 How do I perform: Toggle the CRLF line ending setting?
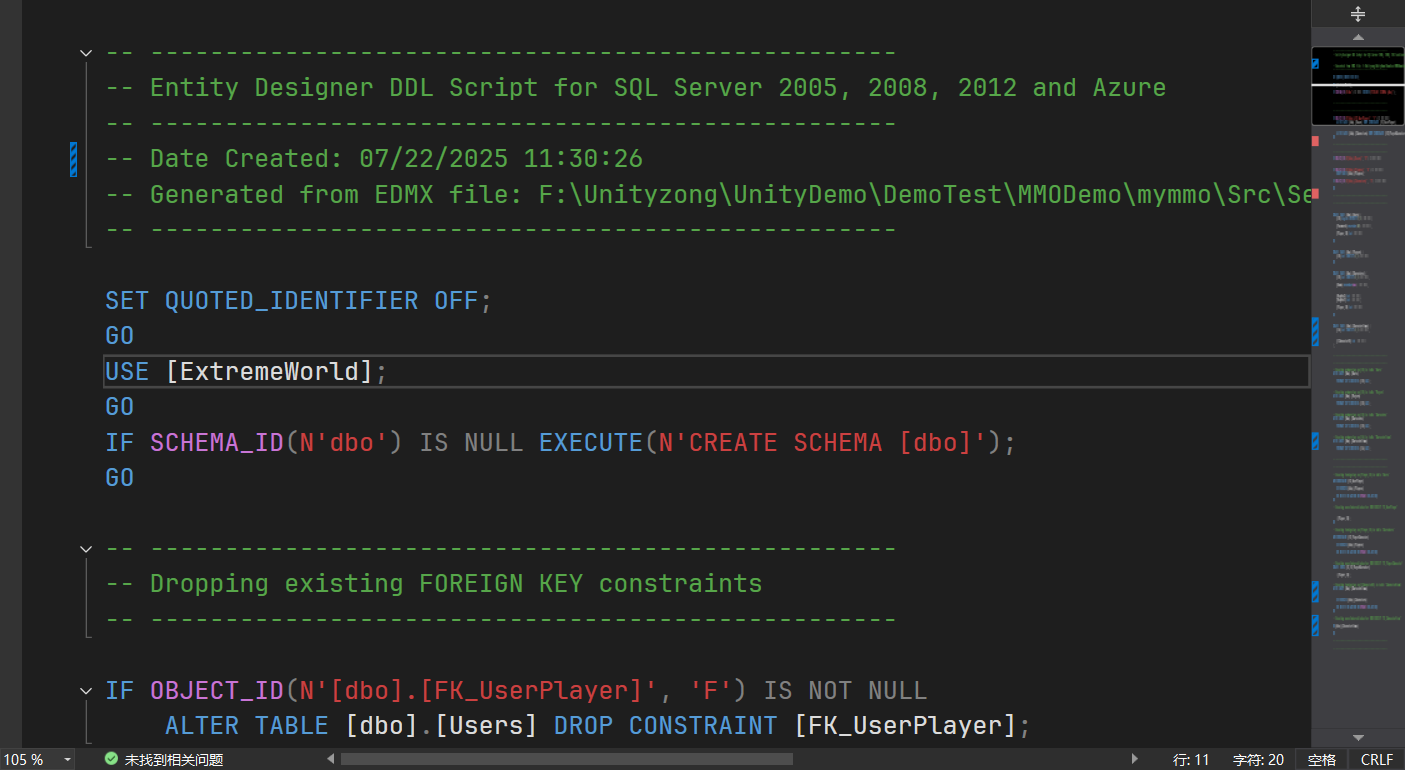click(1376, 759)
